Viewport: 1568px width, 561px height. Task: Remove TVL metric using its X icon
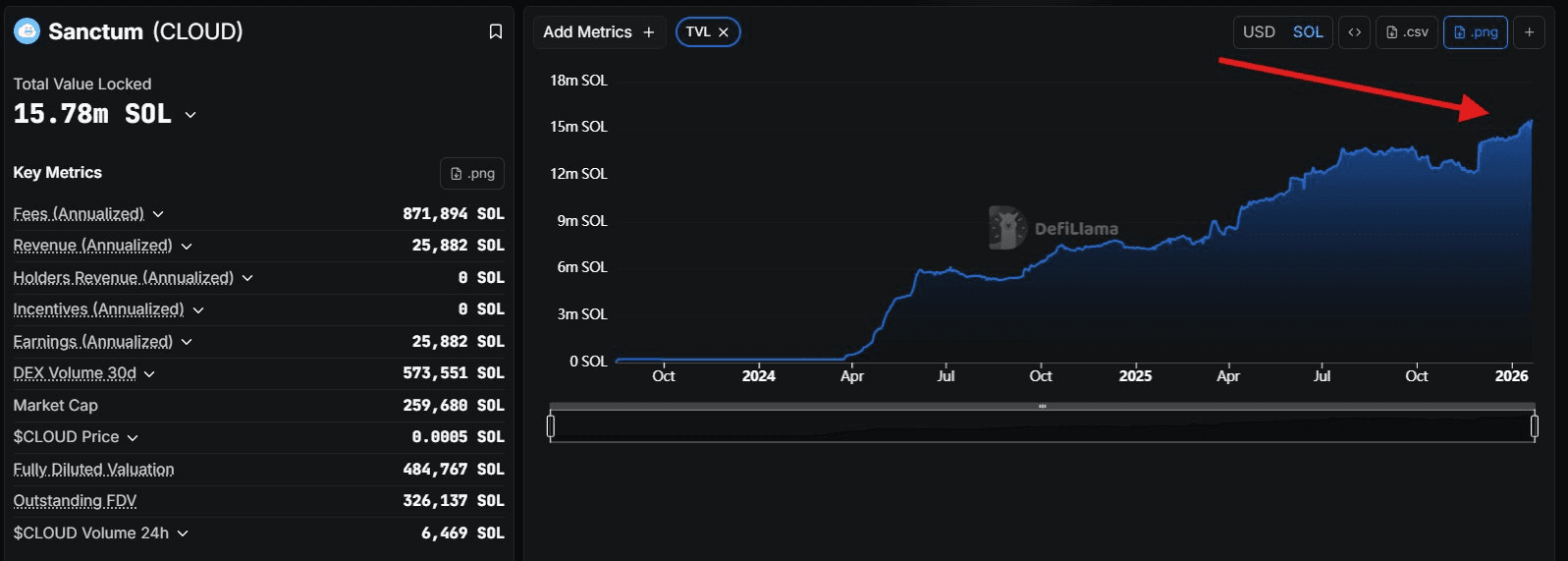724,32
